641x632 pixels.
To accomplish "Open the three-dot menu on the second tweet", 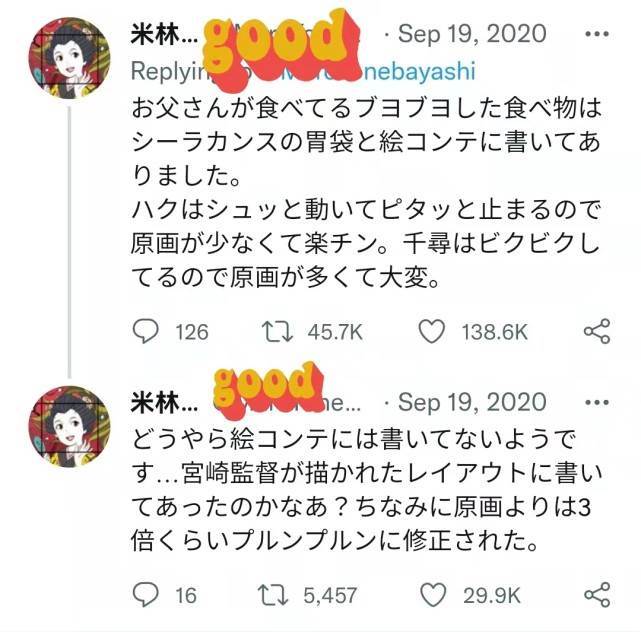I will point(597,403).
